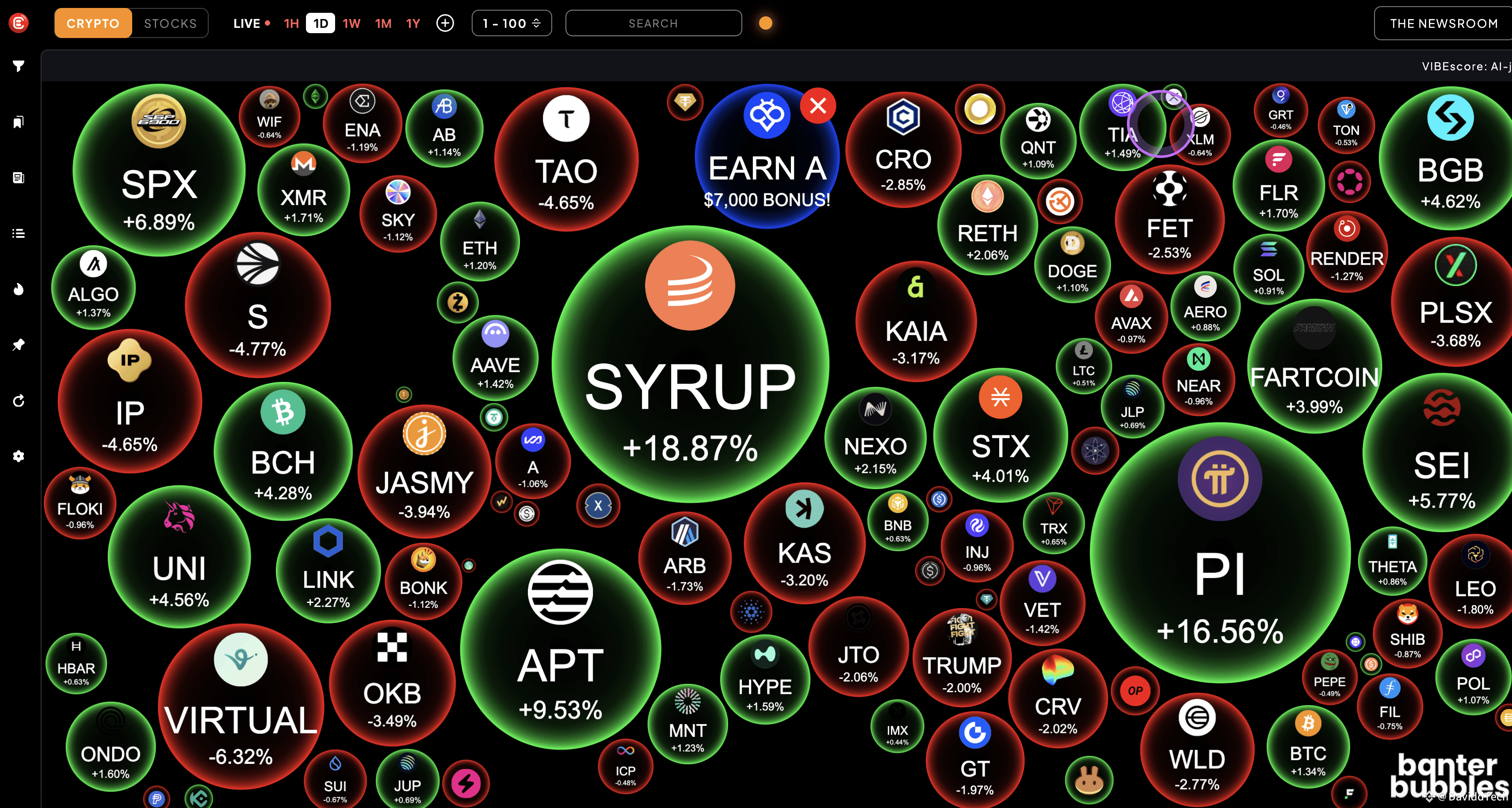The width and height of the screenshot is (1512, 808).
Task: Click the CRO bubble's hexagon logo
Action: (903, 117)
